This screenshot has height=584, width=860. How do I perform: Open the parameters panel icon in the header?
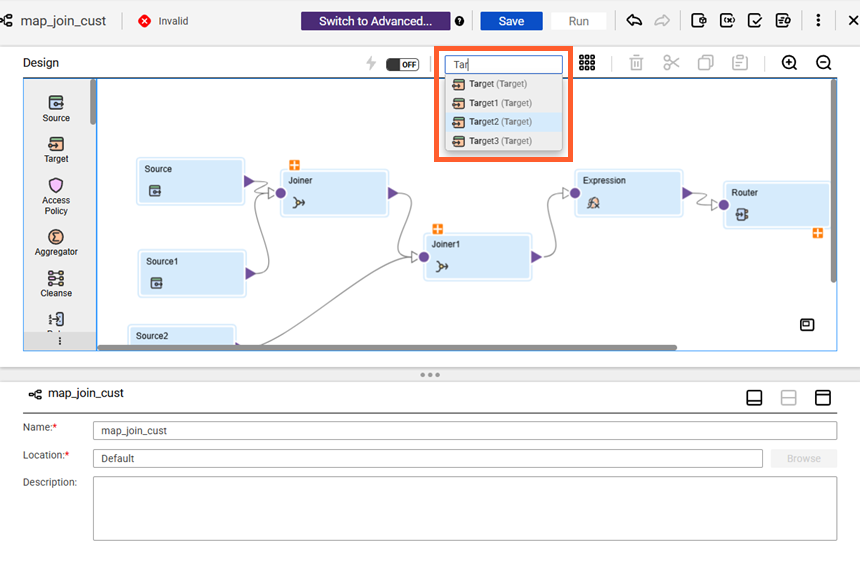[x=699, y=21]
